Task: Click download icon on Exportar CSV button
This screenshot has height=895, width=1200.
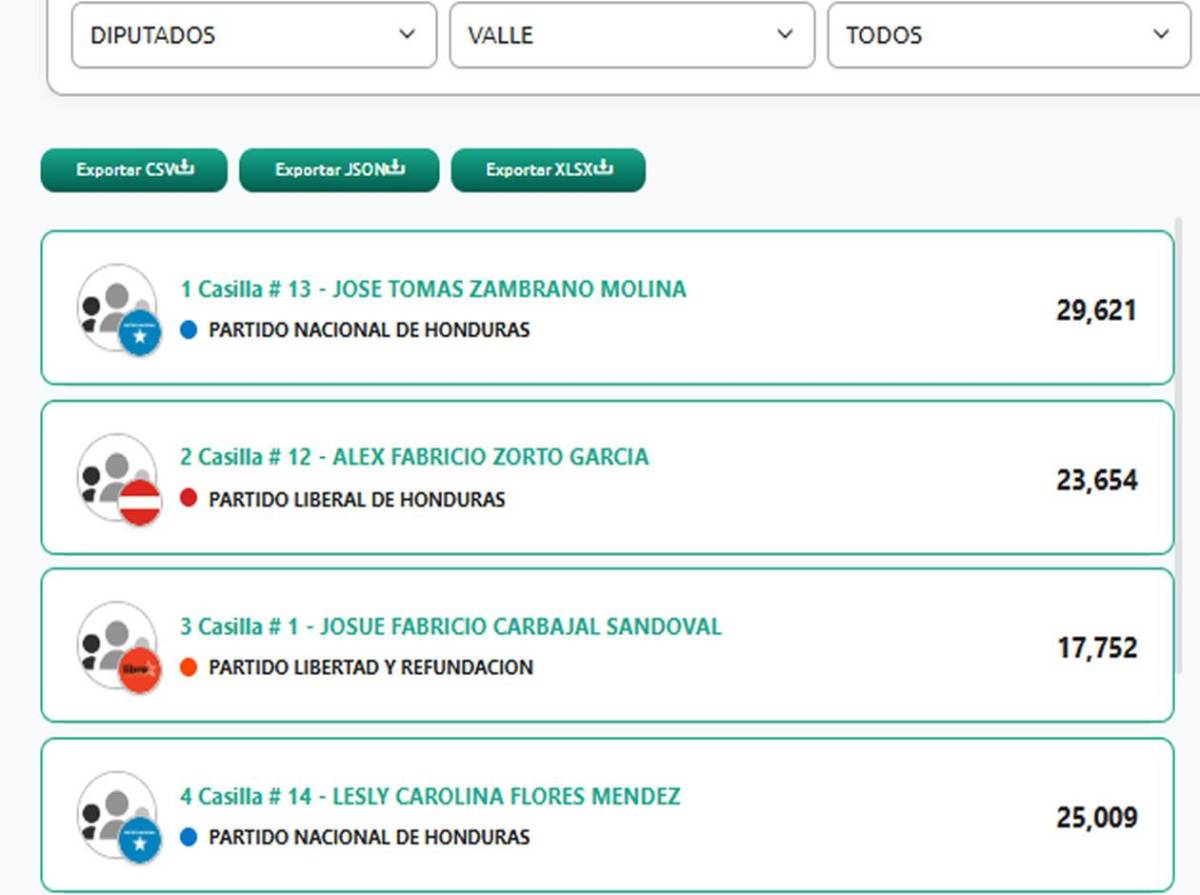Action: click(185, 168)
